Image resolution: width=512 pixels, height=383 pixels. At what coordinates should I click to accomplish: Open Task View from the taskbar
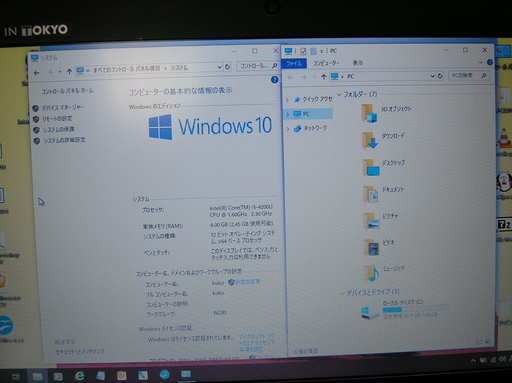[16, 377]
